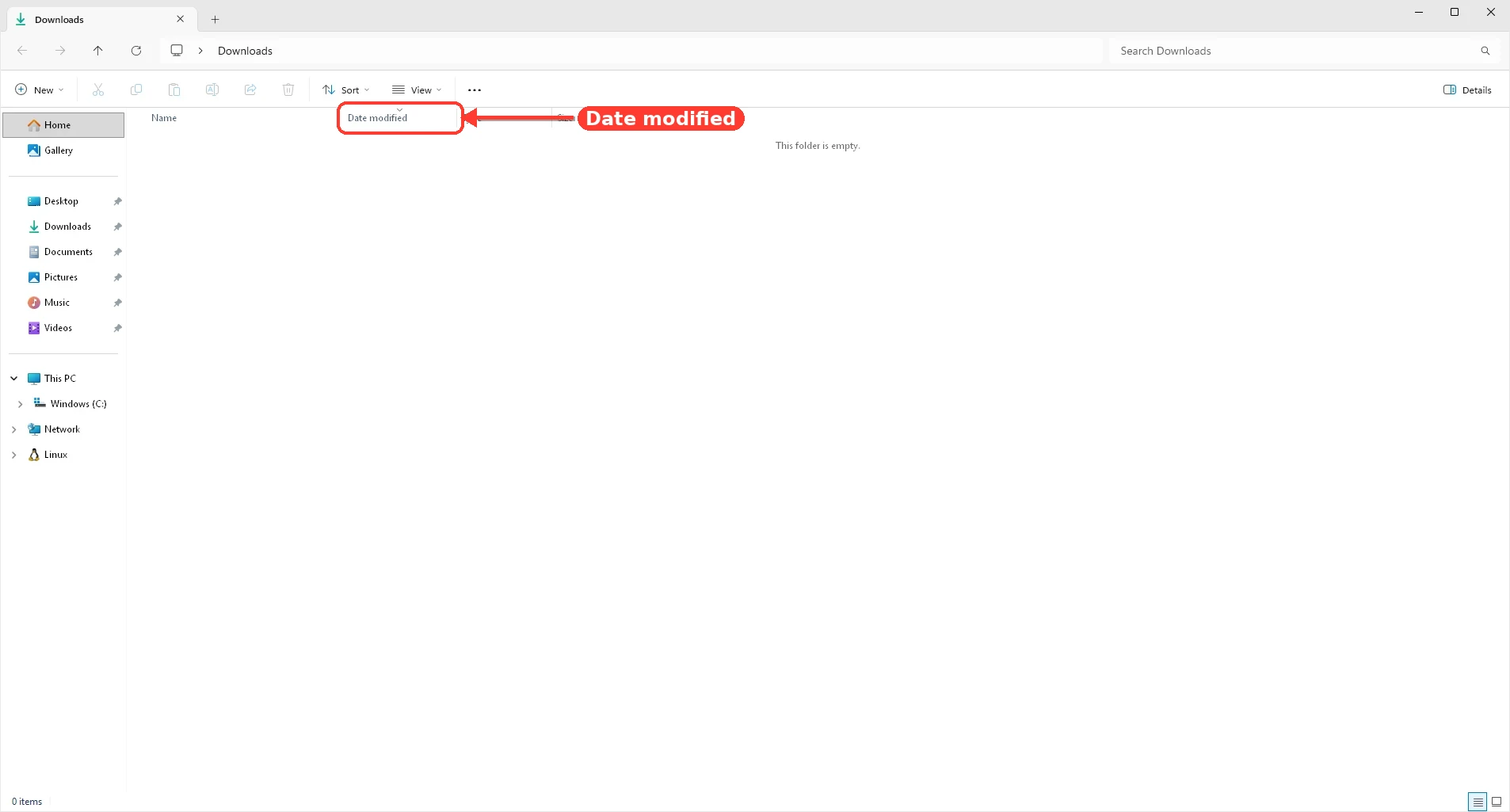The width and height of the screenshot is (1510, 812).
Task: Open the View layout dropdown
Action: 417,90
